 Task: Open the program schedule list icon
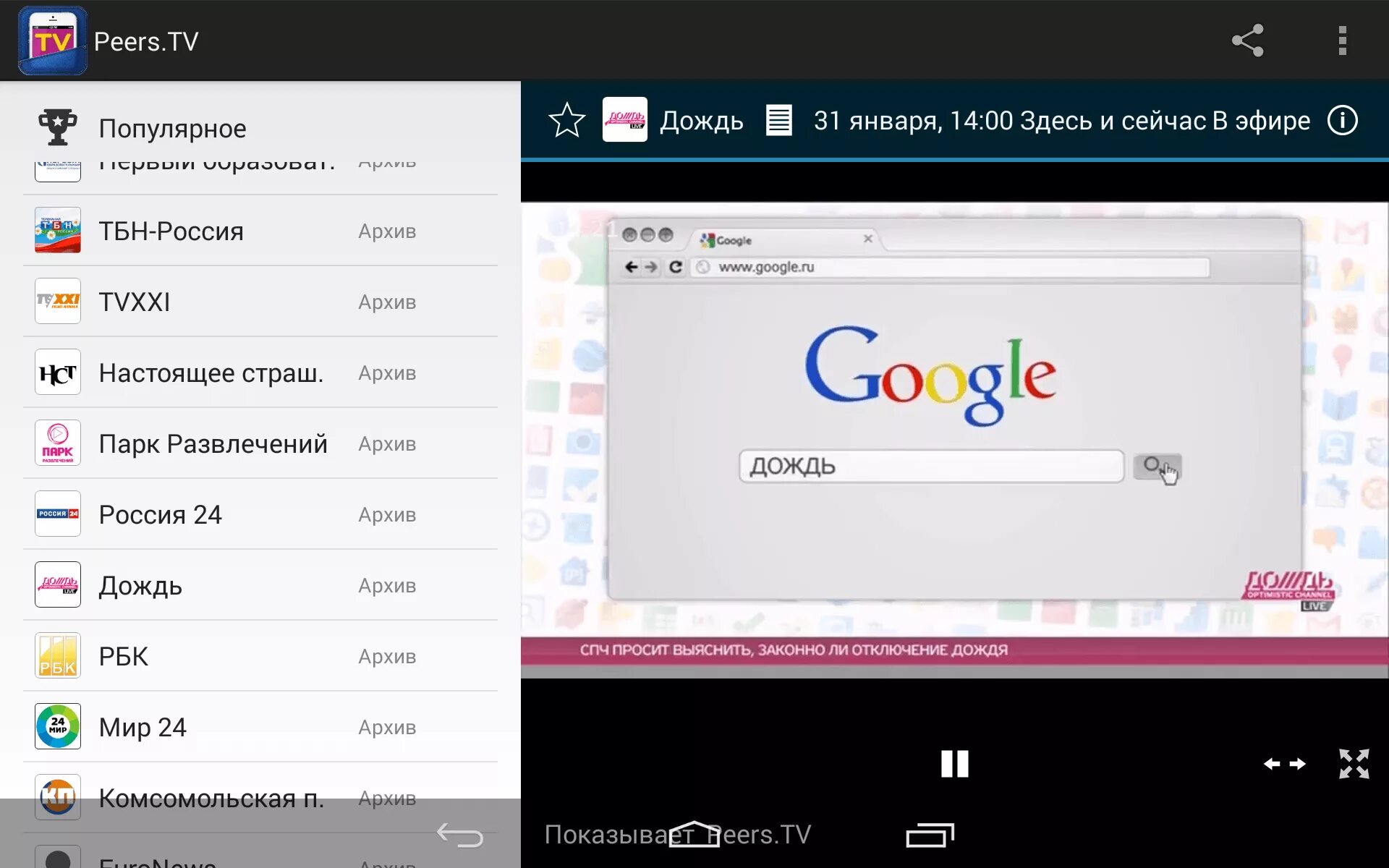(x=779, y=120)
